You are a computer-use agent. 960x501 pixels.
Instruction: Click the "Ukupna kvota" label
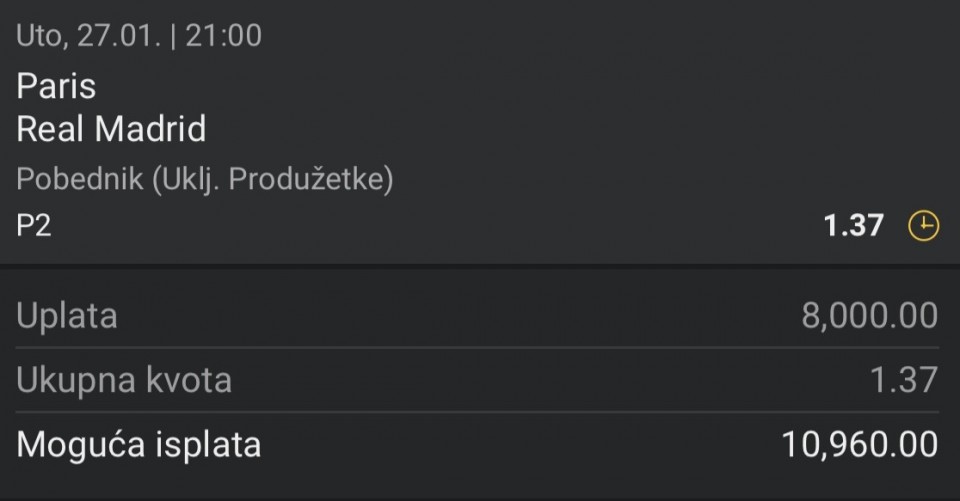coord(124,380)
